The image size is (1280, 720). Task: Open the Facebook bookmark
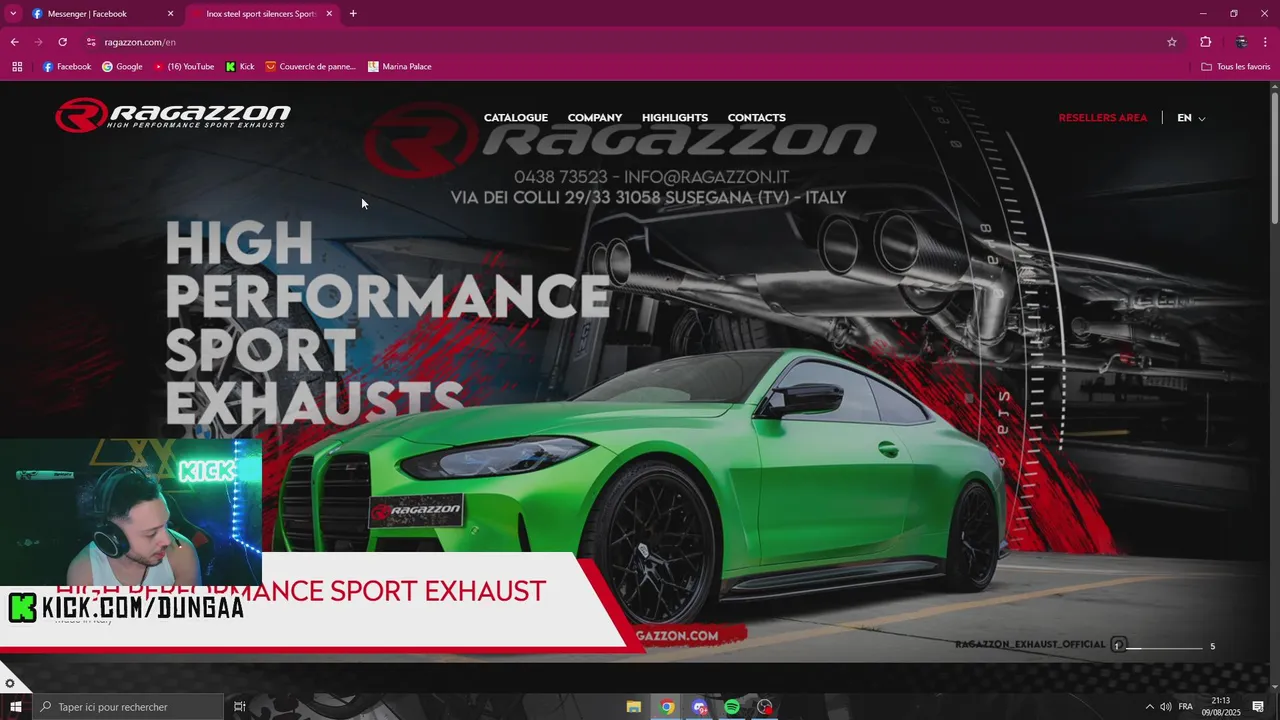[x=67, y=67]
